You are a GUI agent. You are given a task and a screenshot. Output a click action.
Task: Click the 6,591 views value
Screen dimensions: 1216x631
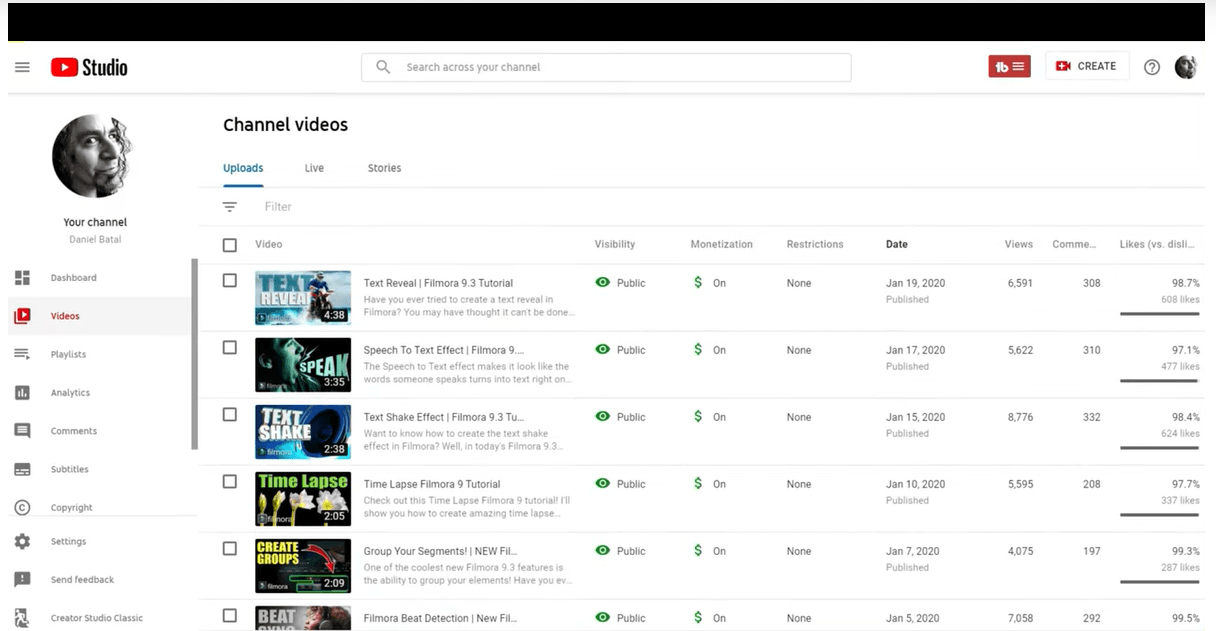tap(1020, 283)
